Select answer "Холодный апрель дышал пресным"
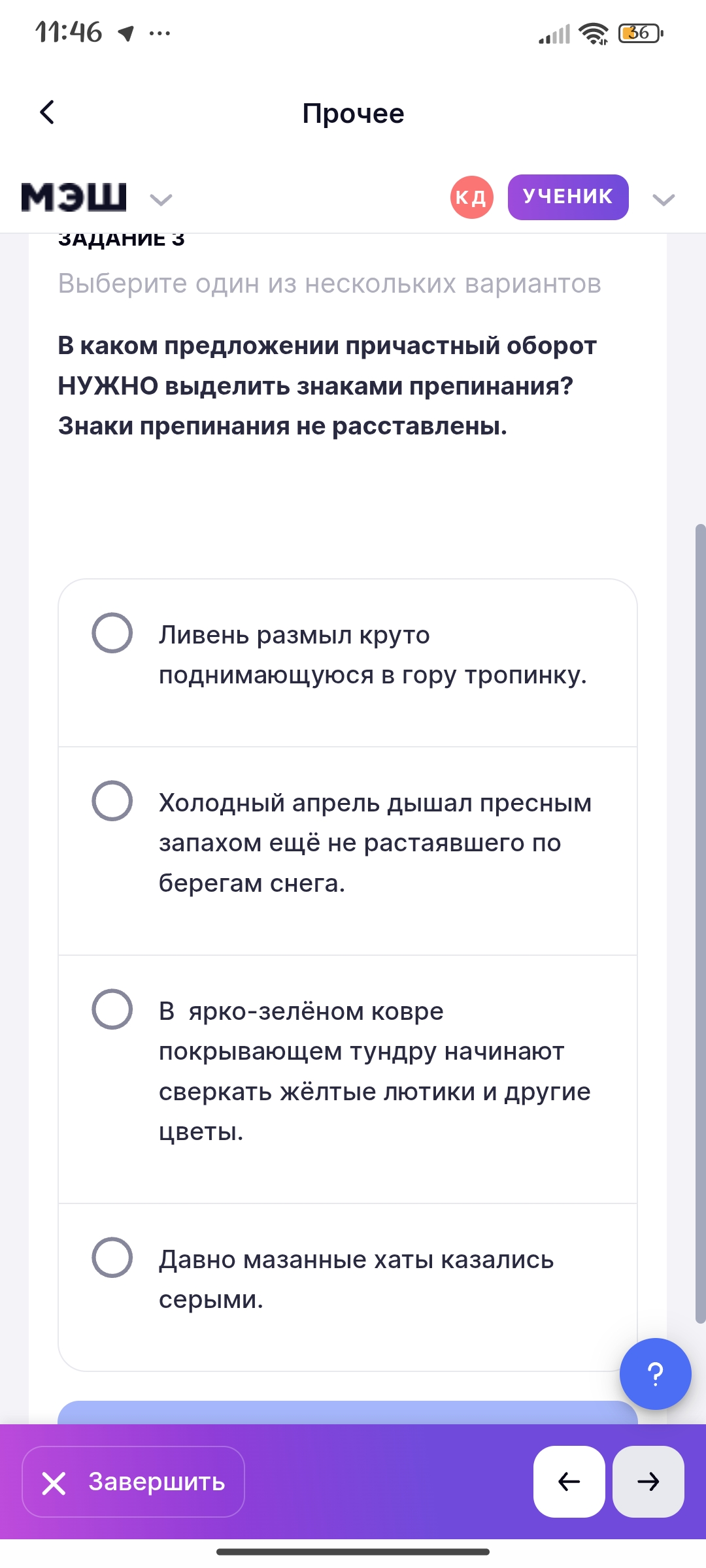The image size is (706, 1568). coord(112,801)
